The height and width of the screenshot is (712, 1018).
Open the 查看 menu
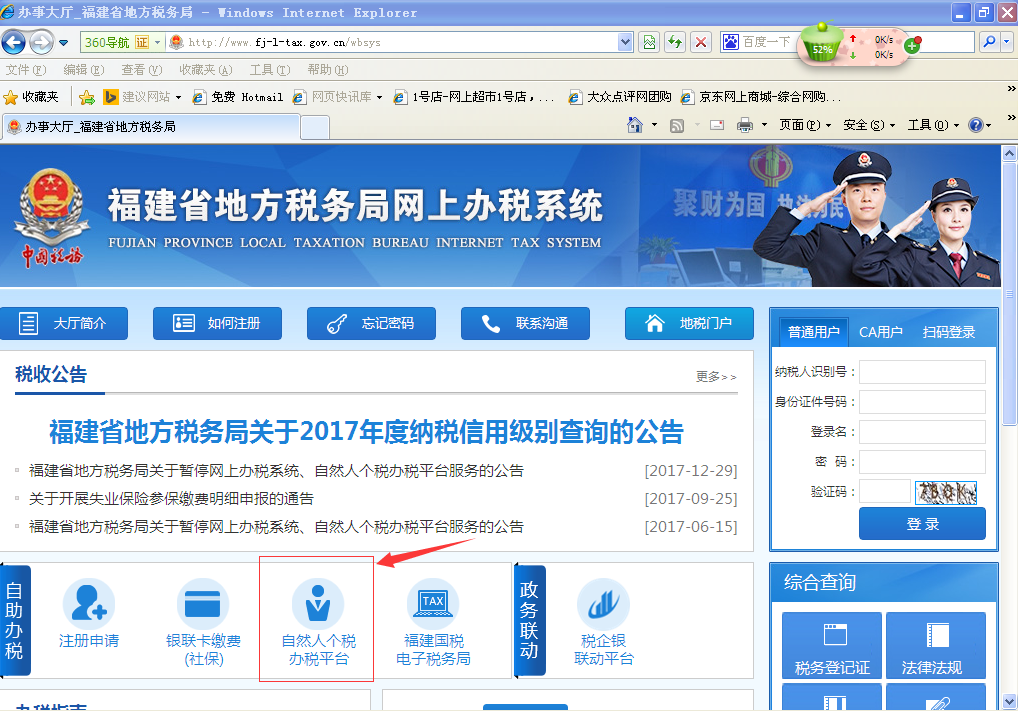tap(142, 69)
